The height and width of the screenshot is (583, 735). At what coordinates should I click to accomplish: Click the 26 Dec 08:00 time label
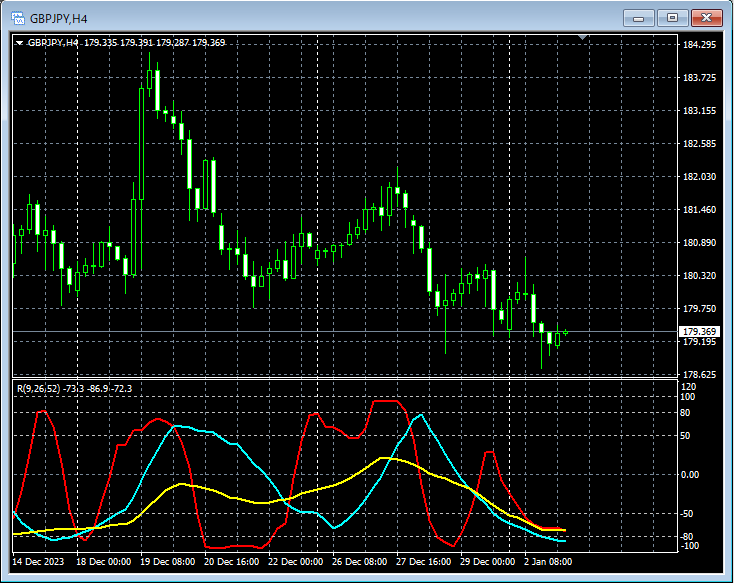pos(360,561)
